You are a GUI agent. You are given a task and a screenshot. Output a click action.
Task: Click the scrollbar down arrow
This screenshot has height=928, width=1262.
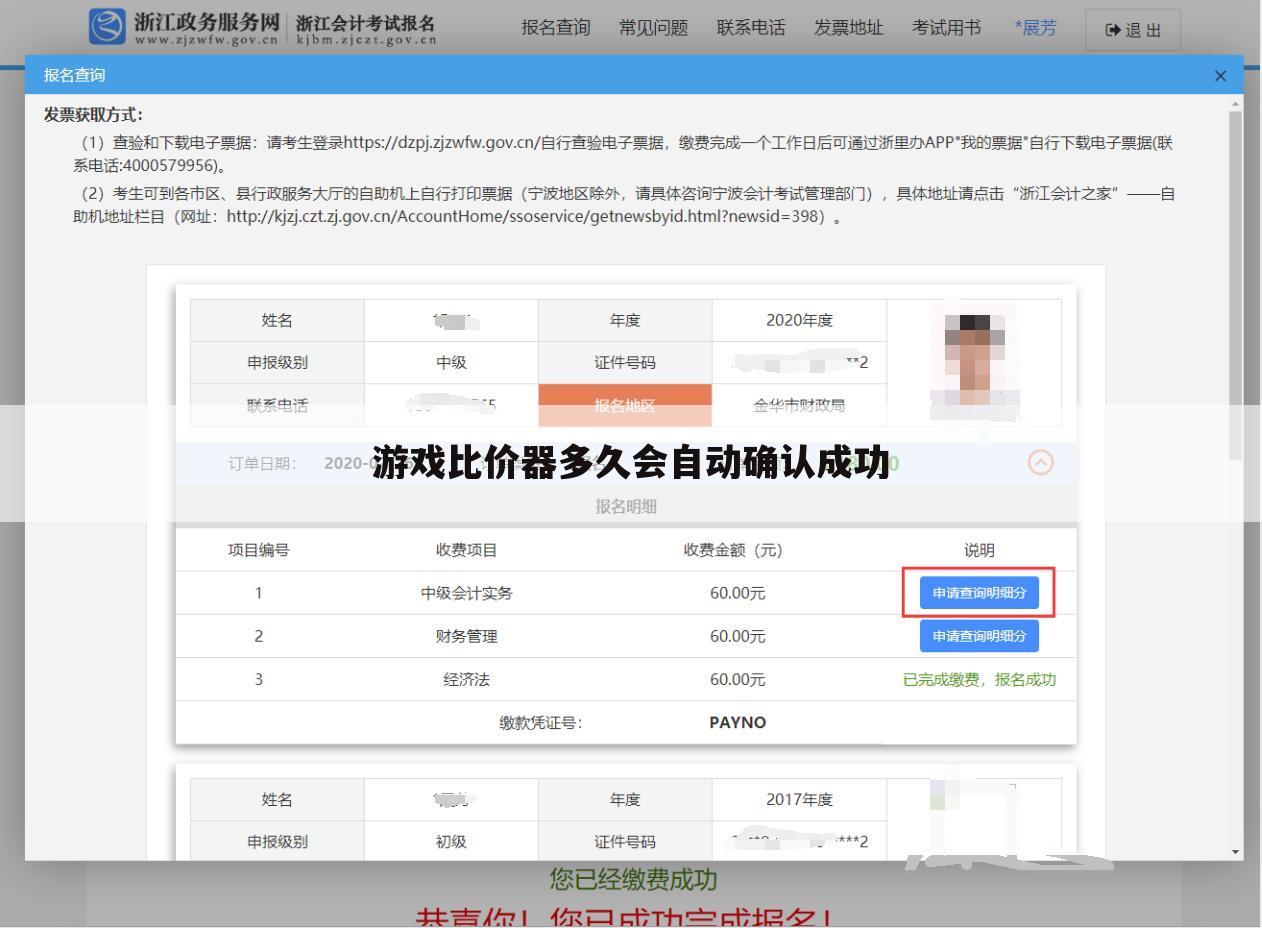click(x=1236, y=852)
